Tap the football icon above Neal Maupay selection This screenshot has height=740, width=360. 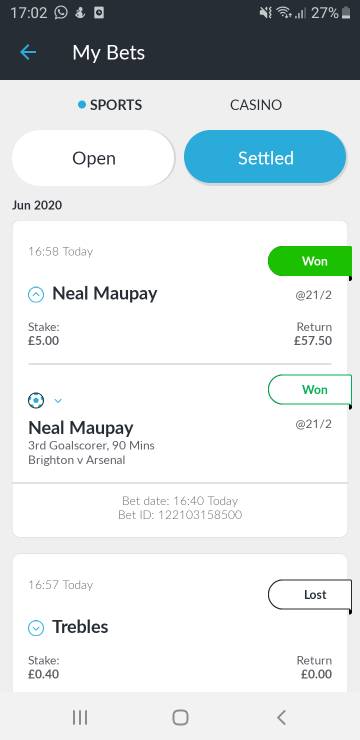(x=36, y=401)
